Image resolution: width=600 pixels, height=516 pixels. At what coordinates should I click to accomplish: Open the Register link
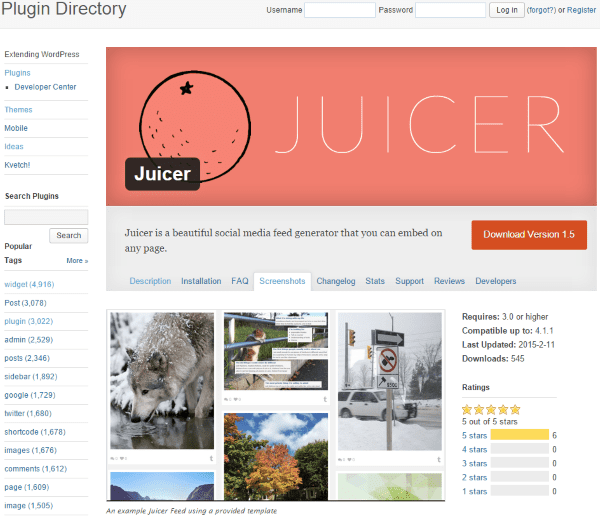coord(581,10)
